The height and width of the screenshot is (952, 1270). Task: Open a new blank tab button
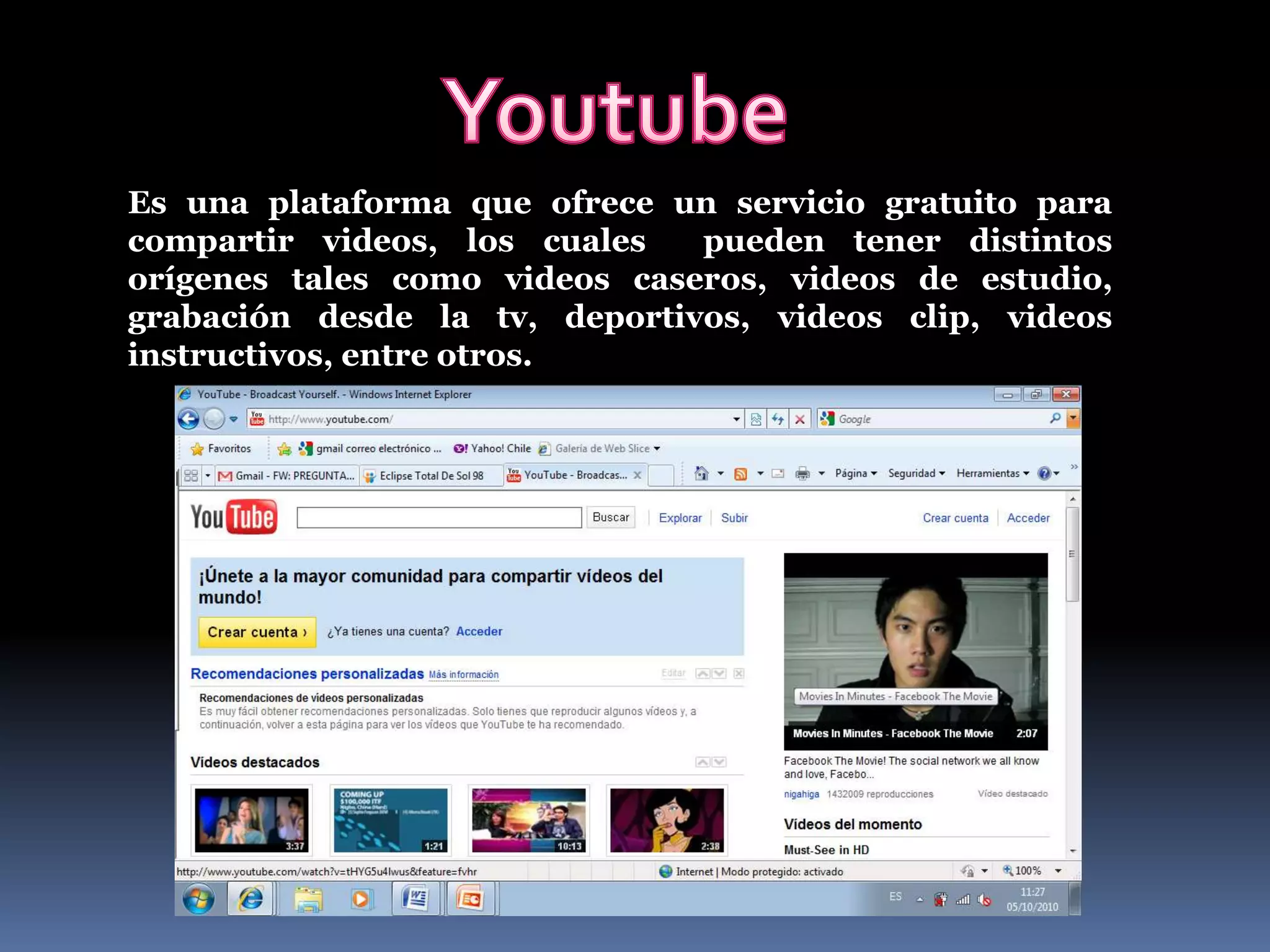click(661, 475)
